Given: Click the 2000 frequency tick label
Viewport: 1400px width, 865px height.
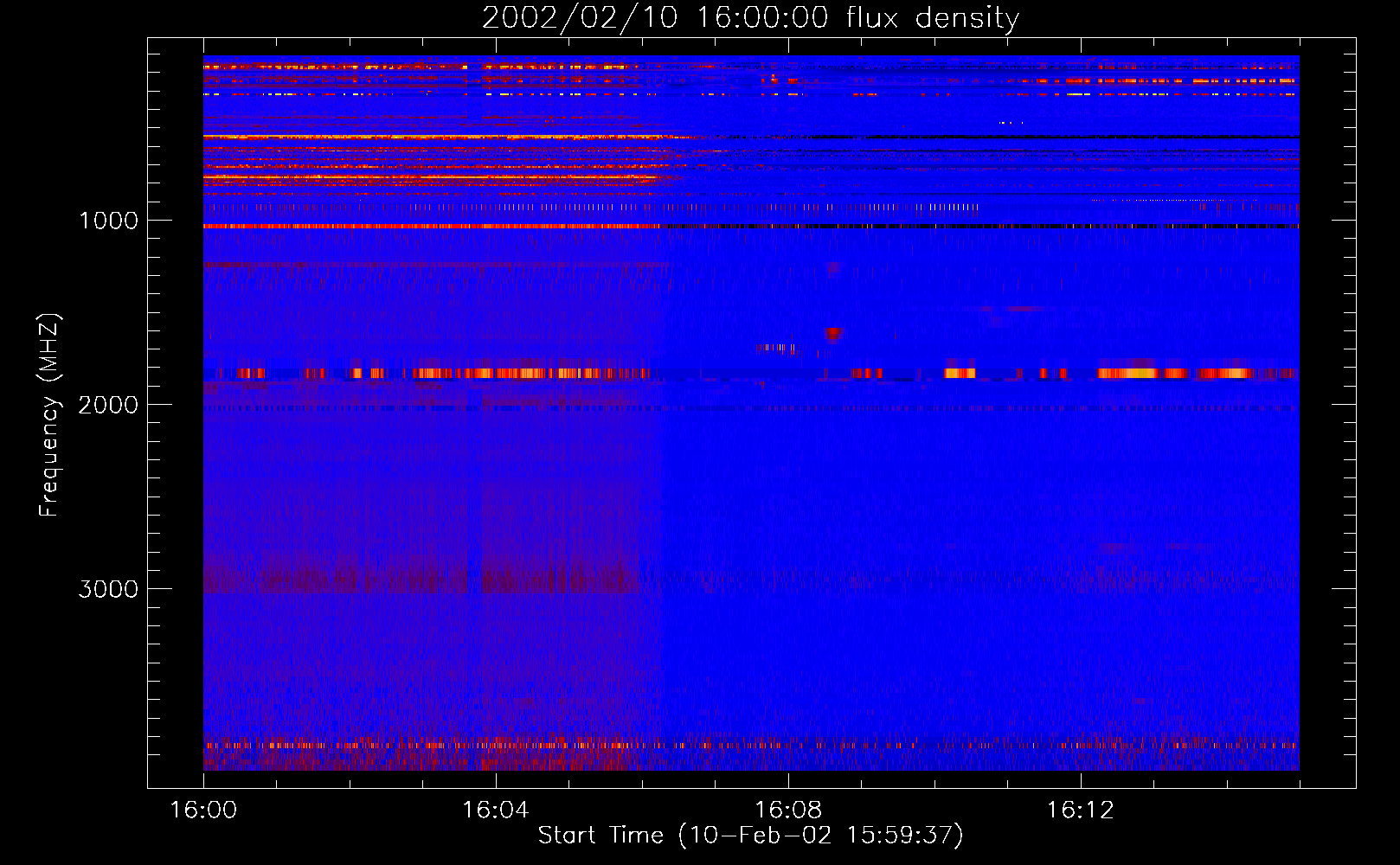Looking at the screenshot, I should point(108,405).
